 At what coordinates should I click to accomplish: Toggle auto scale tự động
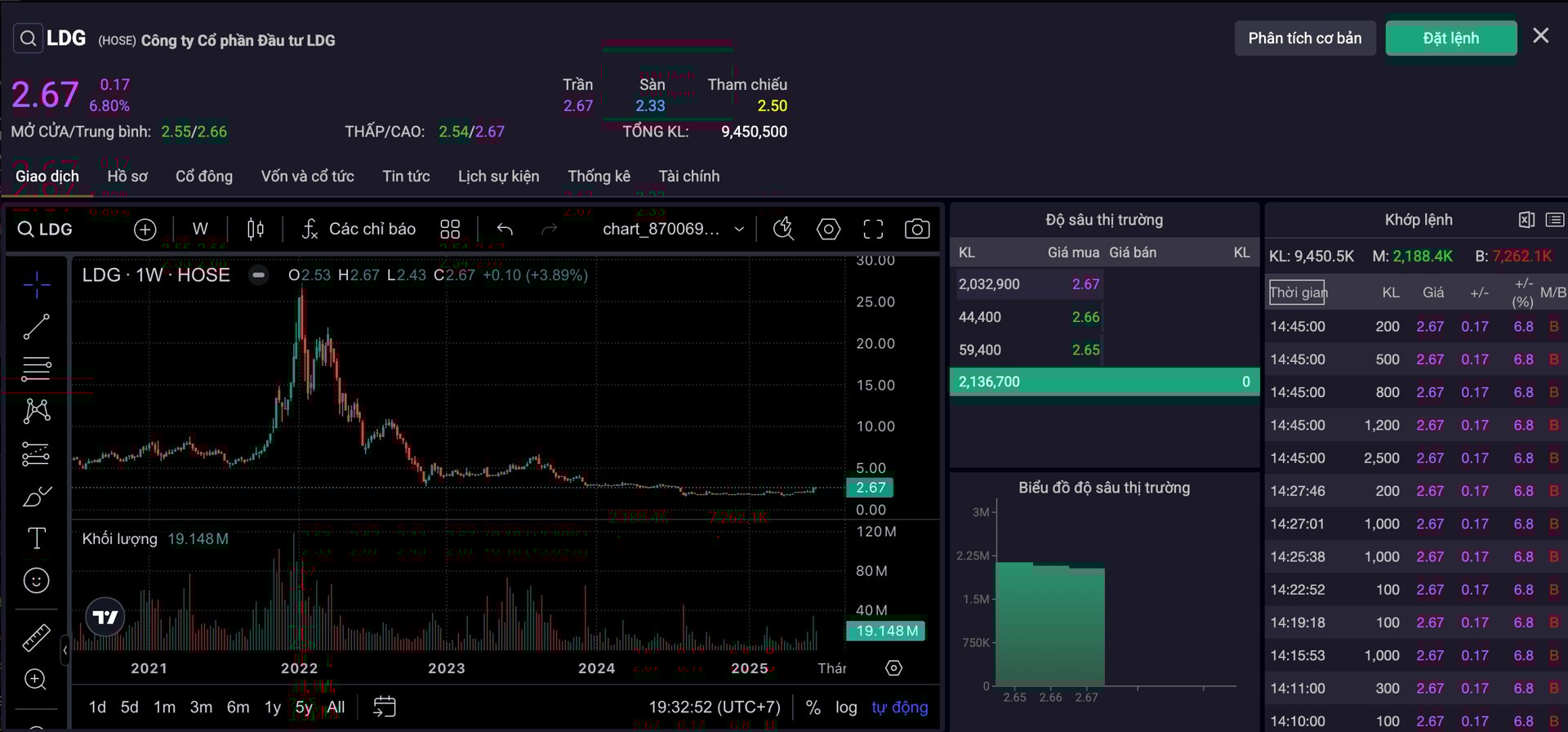click(x=899, y=707)
